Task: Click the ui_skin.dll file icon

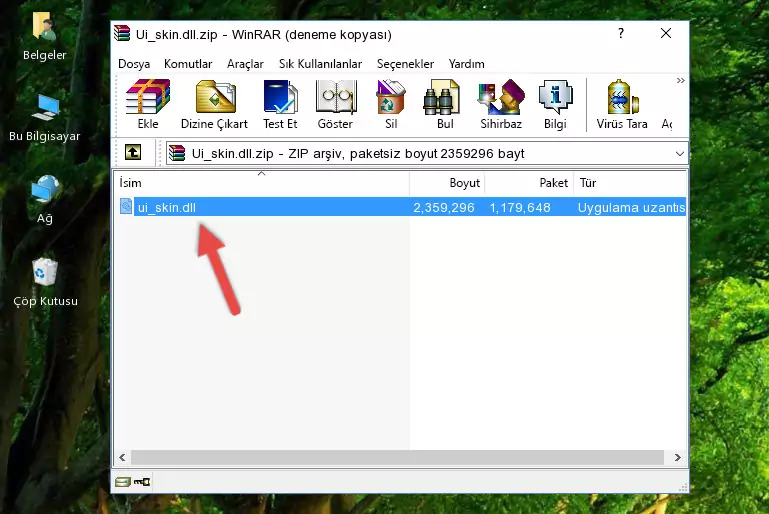Action: coord(126,206)
